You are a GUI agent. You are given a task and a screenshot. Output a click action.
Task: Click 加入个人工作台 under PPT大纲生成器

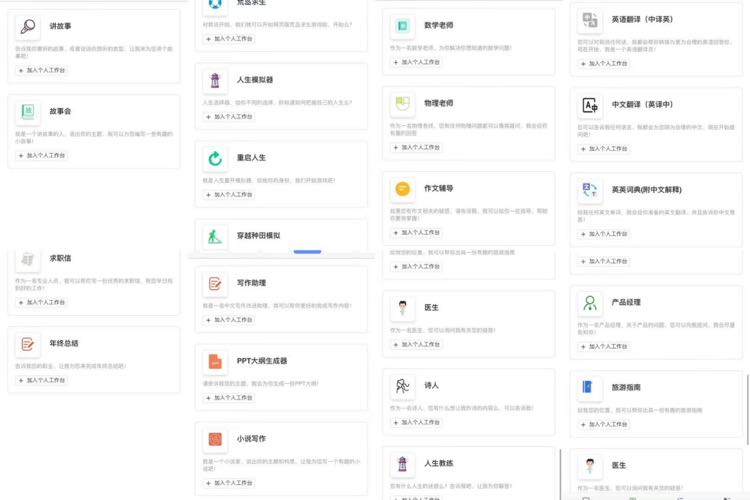pos(229,398)
